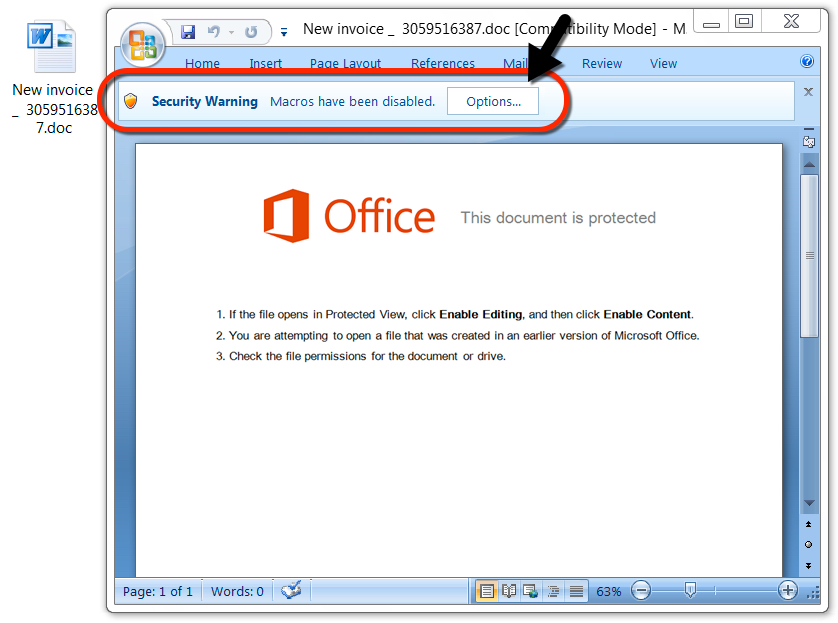Open Word Count from Words: 0
The image size is (838, 623).
[x=237, y=591]
